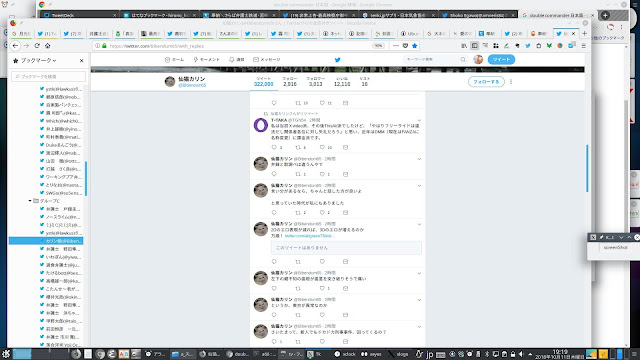The image size is (640, 360).
Task: Open three-dot options beside フォローする
Action: point(511,82)
